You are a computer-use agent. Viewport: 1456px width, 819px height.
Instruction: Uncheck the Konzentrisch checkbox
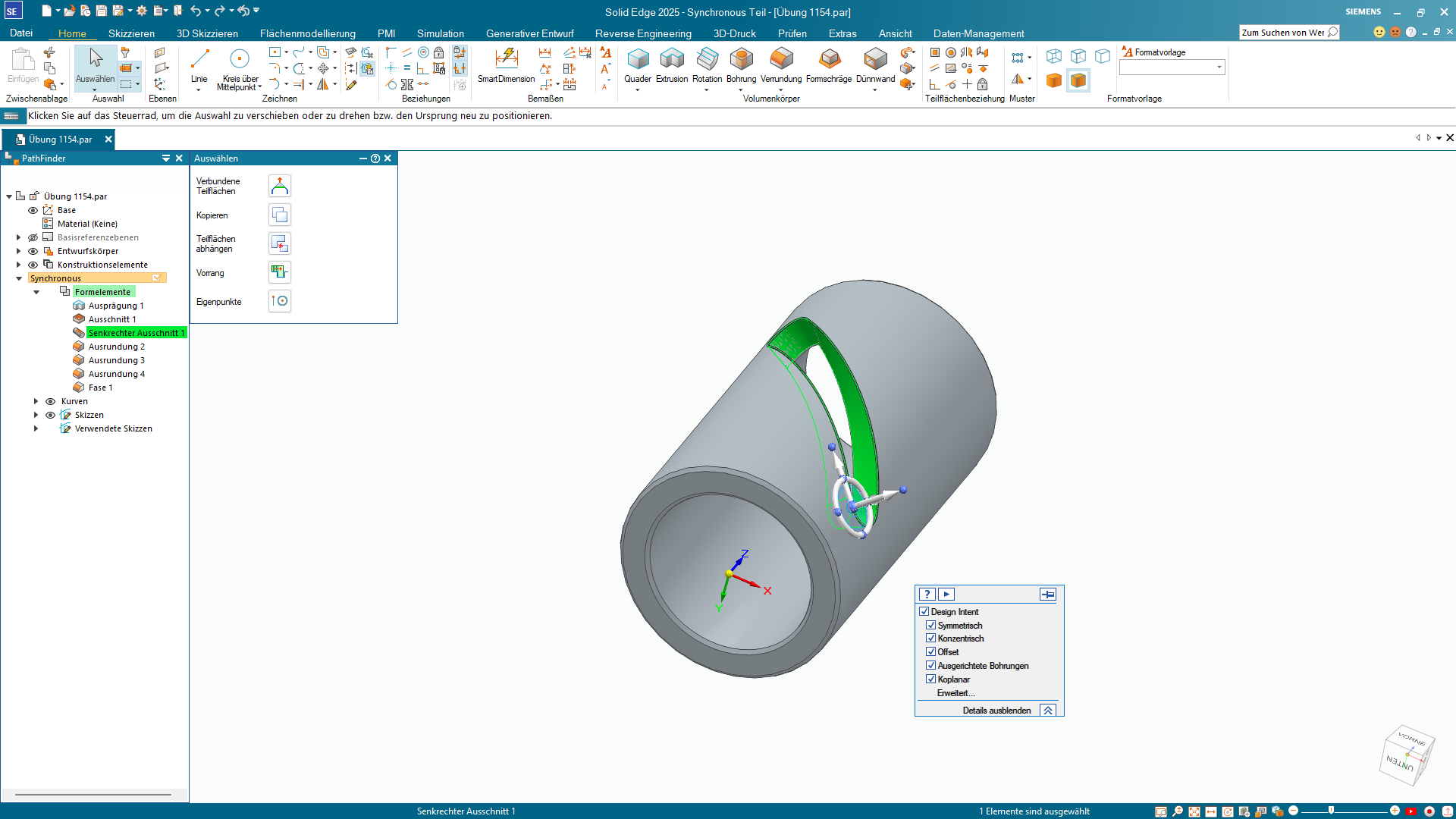click(930, 638)
